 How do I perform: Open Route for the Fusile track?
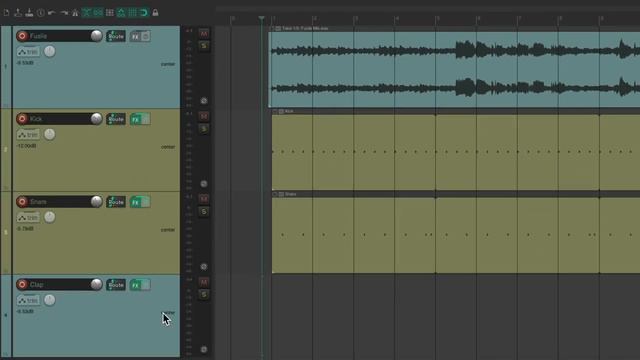click(x=116, y=36)
